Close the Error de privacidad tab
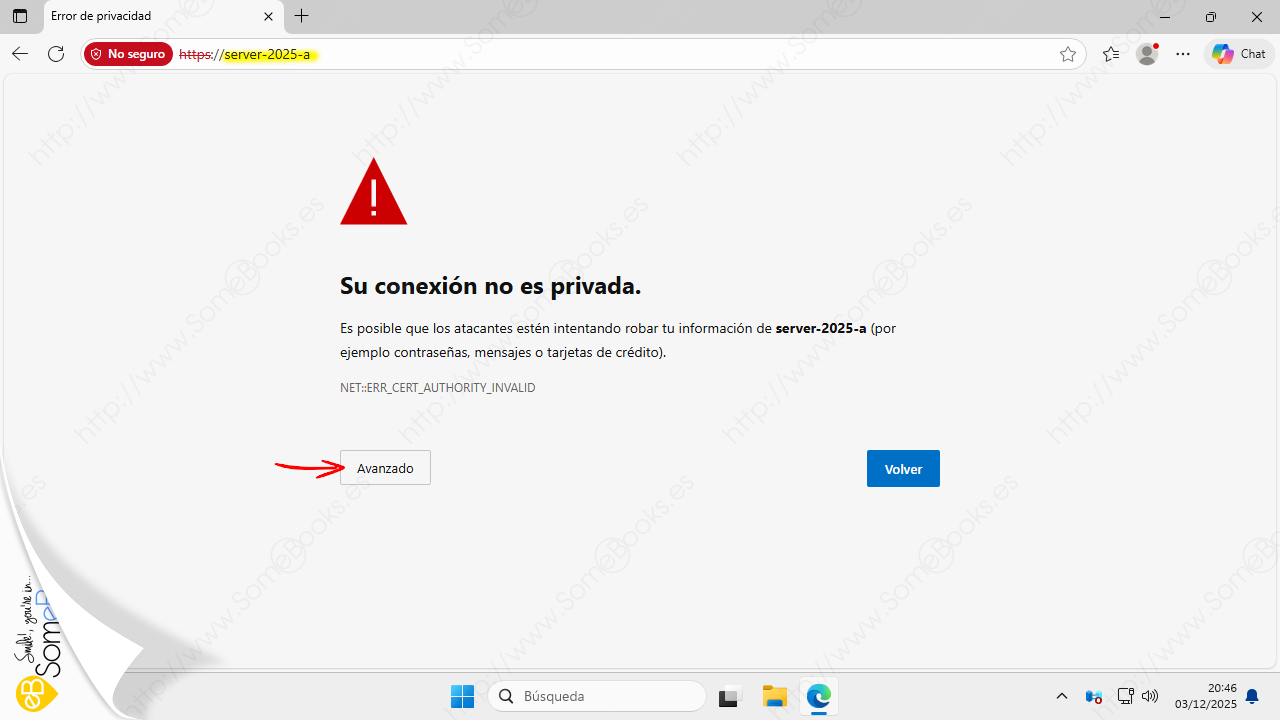Screen dimensions: 1280x720 [x=268, y=16]
